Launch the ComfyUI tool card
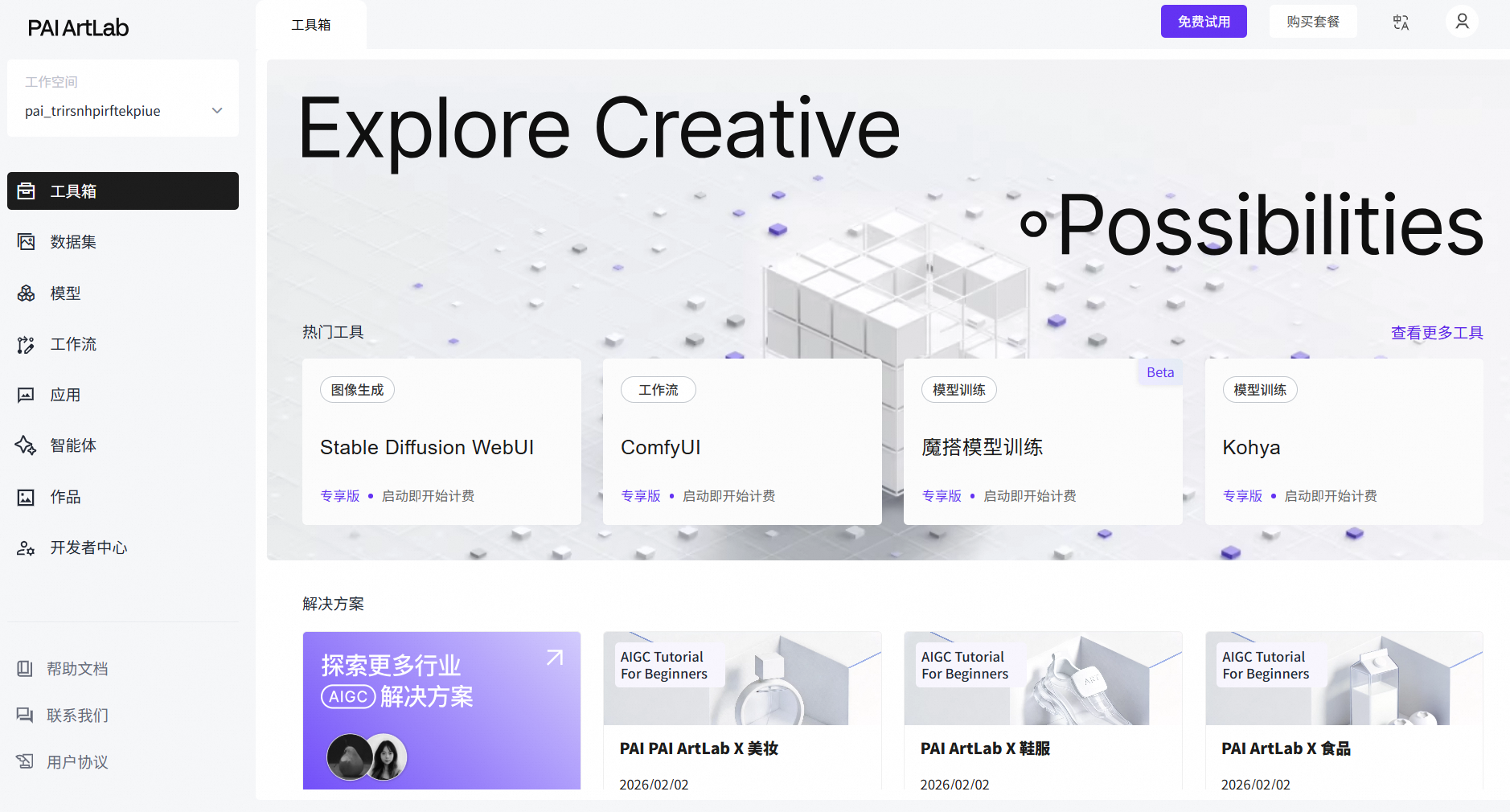The width and height of the screenshot is (1510, 812). (742, 442)
